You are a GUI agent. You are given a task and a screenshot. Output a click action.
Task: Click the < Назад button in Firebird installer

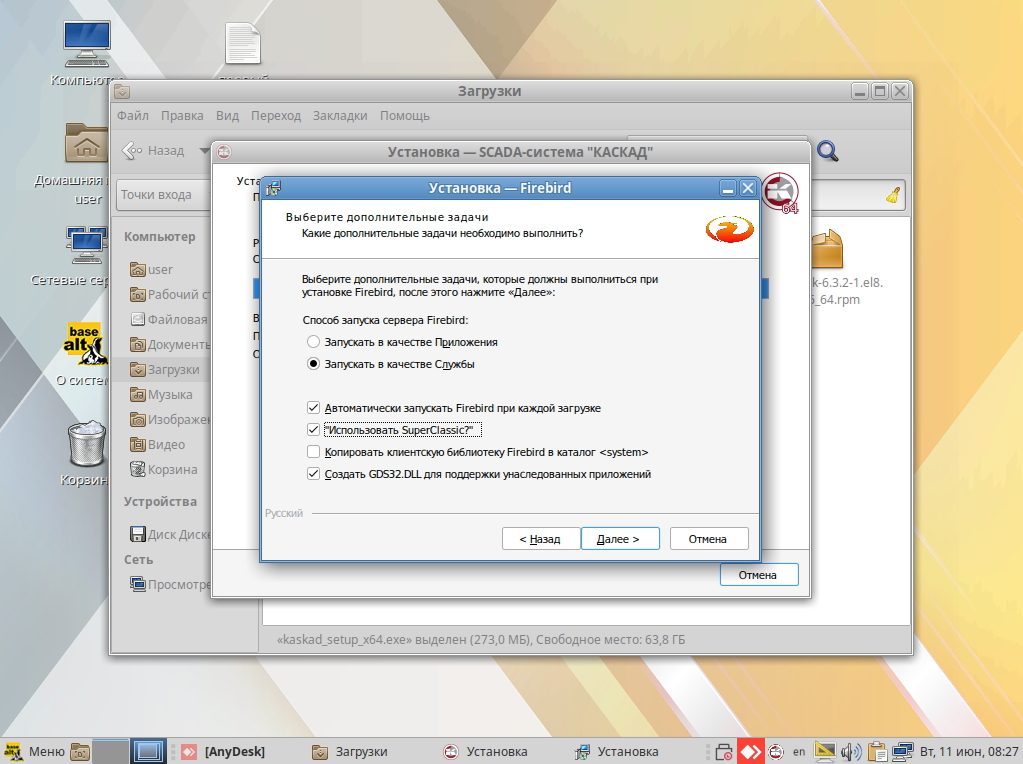pyautogui.click(x=540, y=539)
